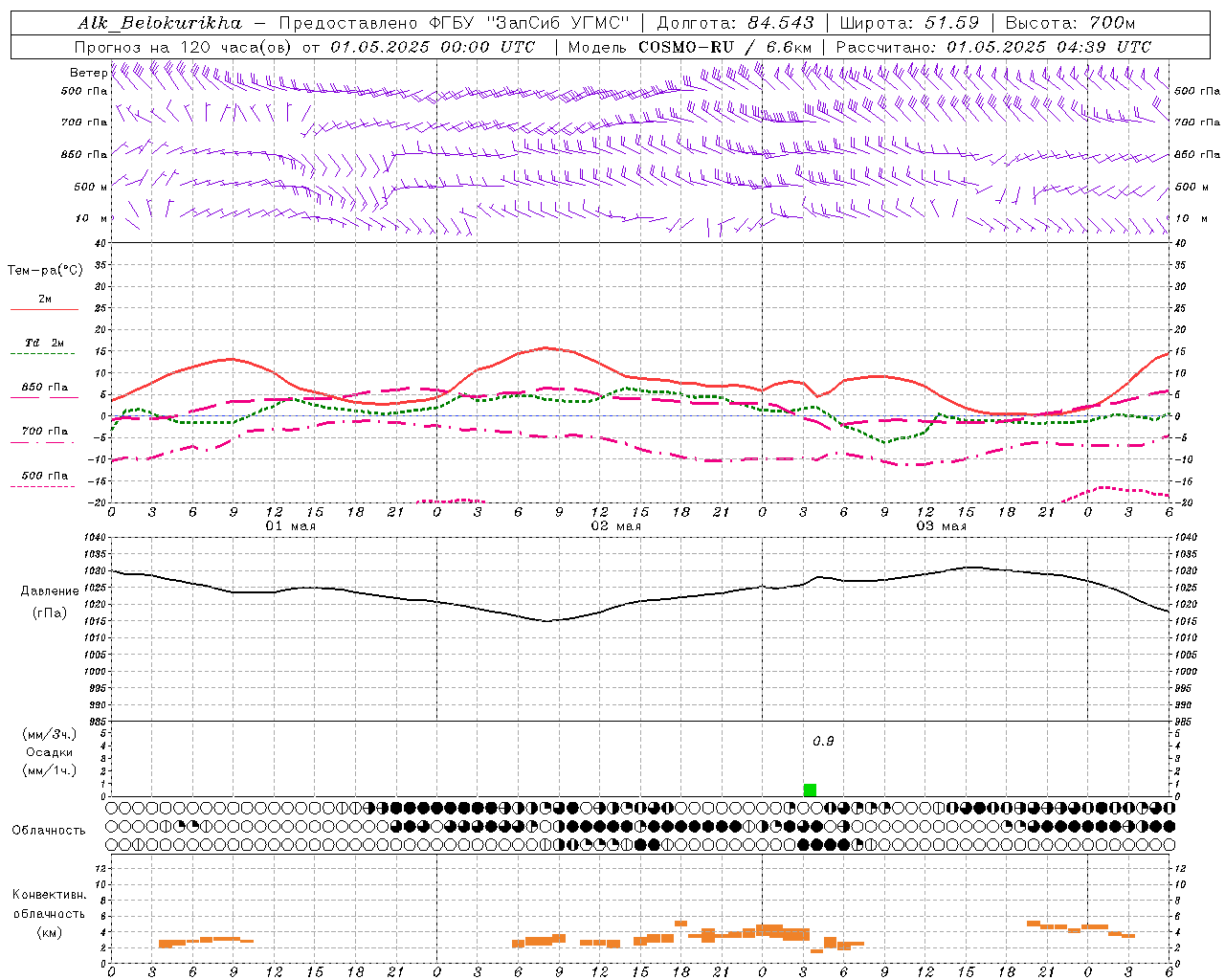This screenshot has width=1225, height=980.
Task: Click the '(км)' unit under convective label
Action: pyautogui.click(x=50, y=932)
